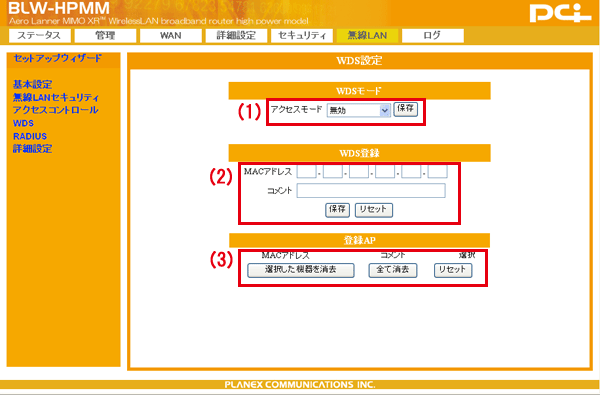Save the WDS mode with 保存 button
Screen dimensions: 600x395
[406, 109]
